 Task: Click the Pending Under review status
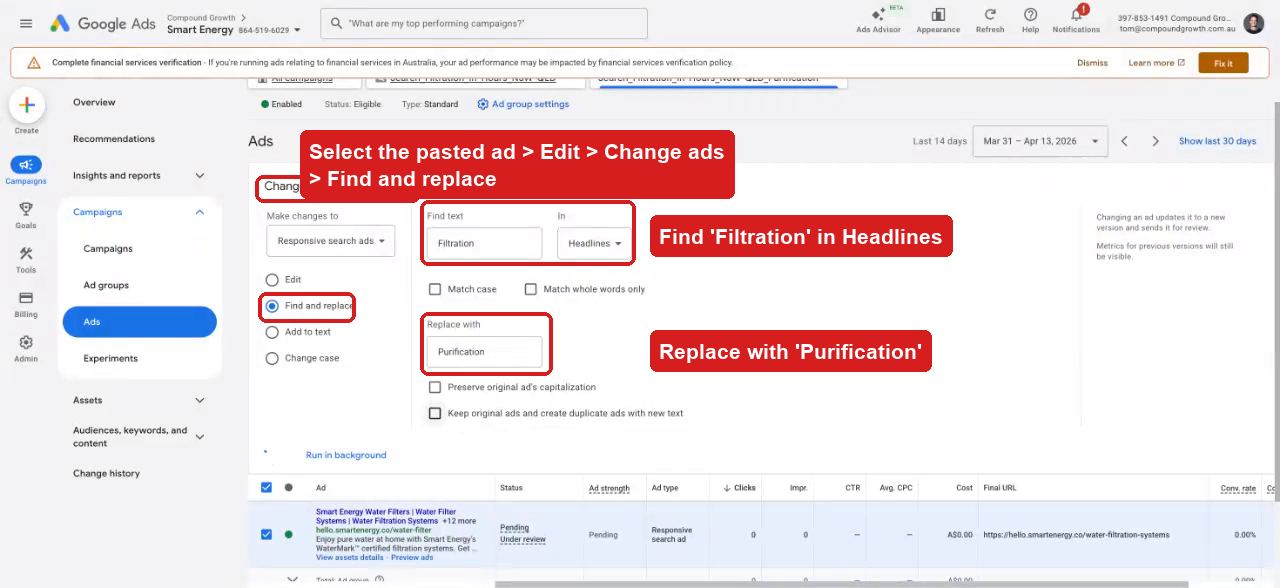pos(522,534)
